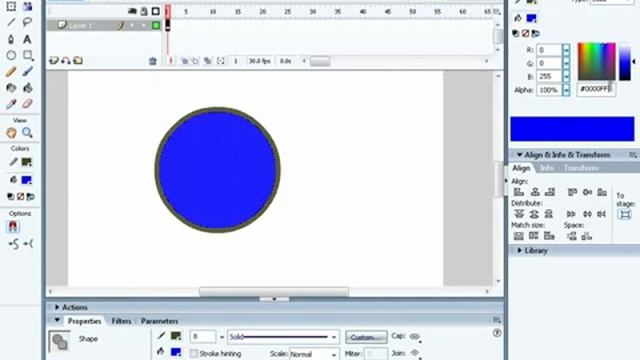Viewport: 640px width, 360px height.
Task: Switch to the Info tab
Action: point(546,168)
